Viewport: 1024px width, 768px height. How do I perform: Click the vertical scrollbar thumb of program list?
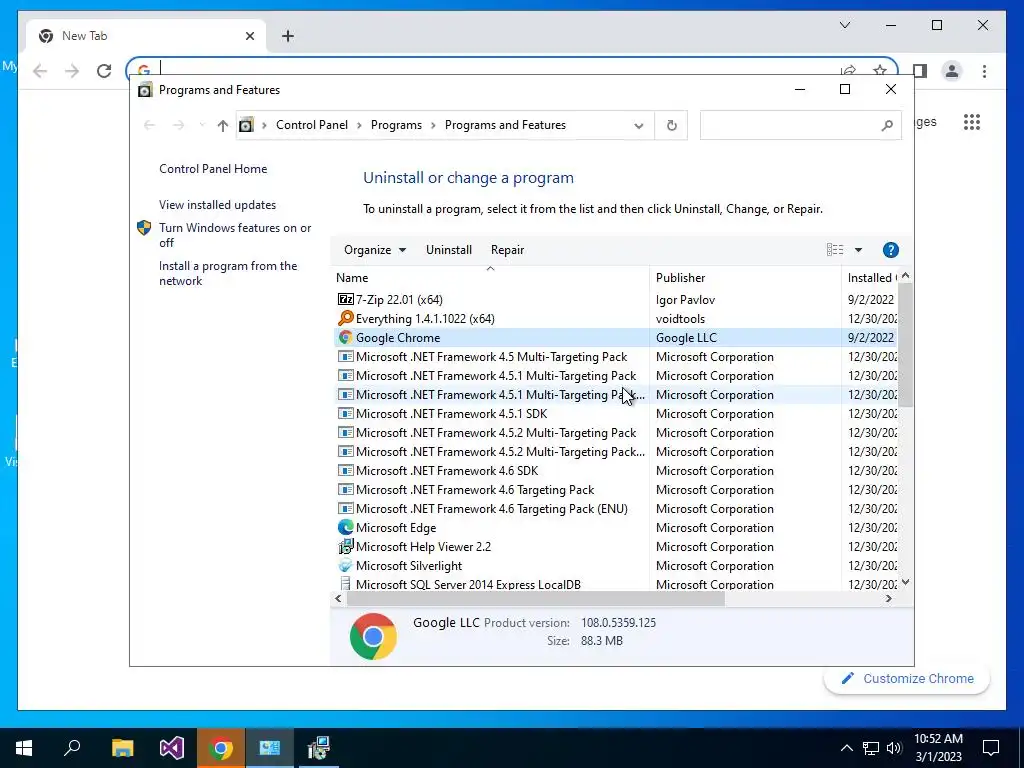pos(905,345)
